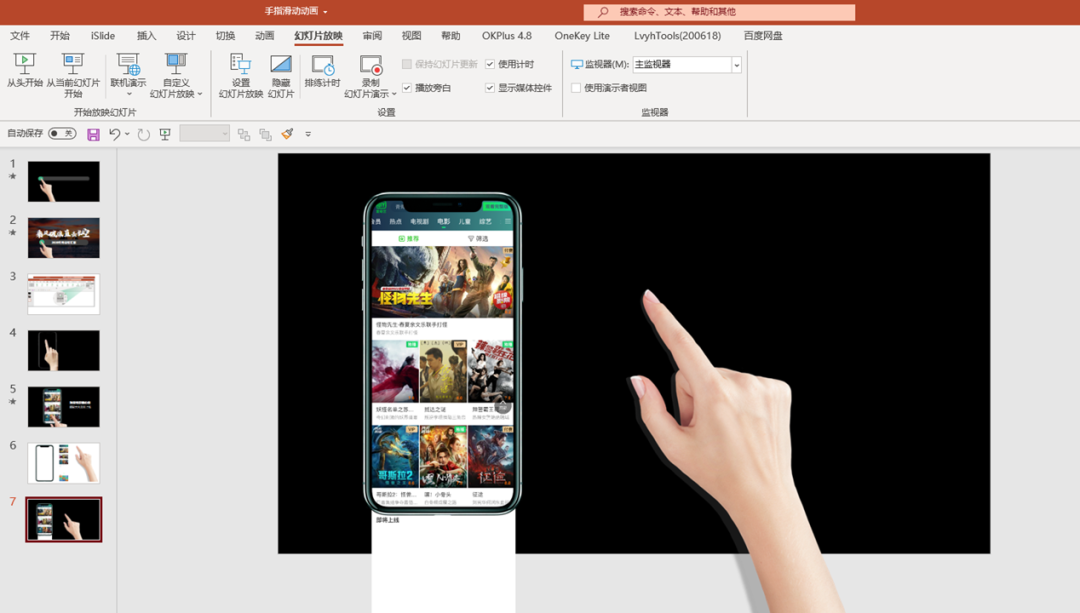Undo last action in quick access
The width and height of the screenshot is (1080, 613).
point(114,134)
